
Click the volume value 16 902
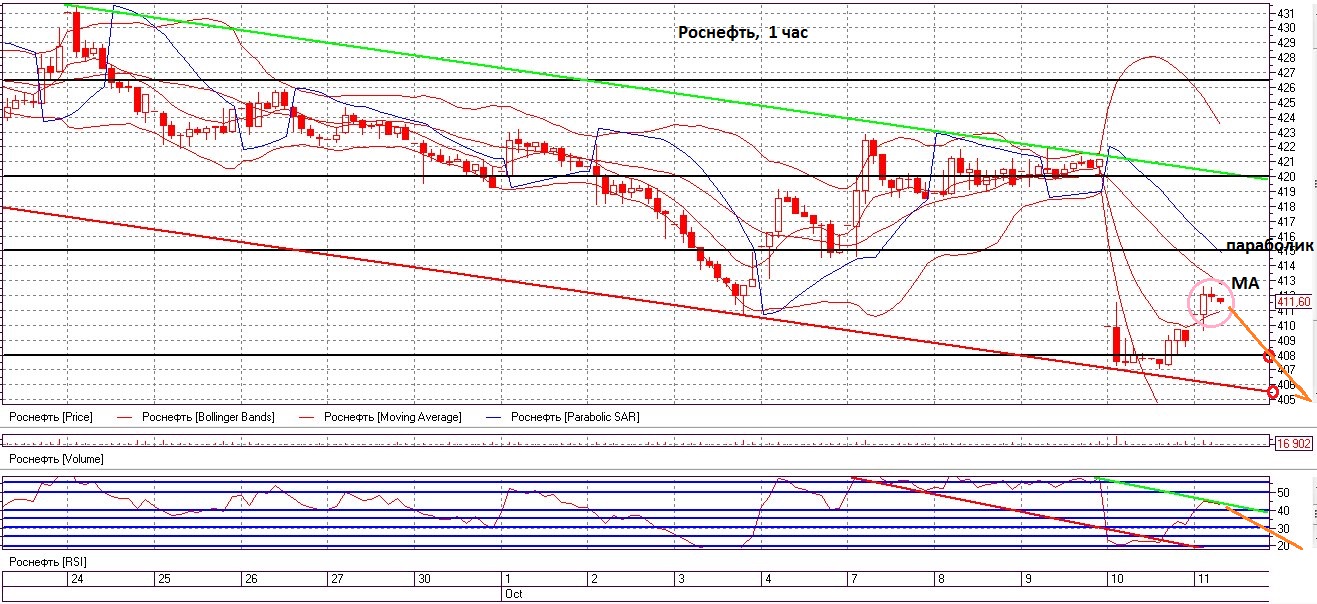click(x=1294, y=443)
